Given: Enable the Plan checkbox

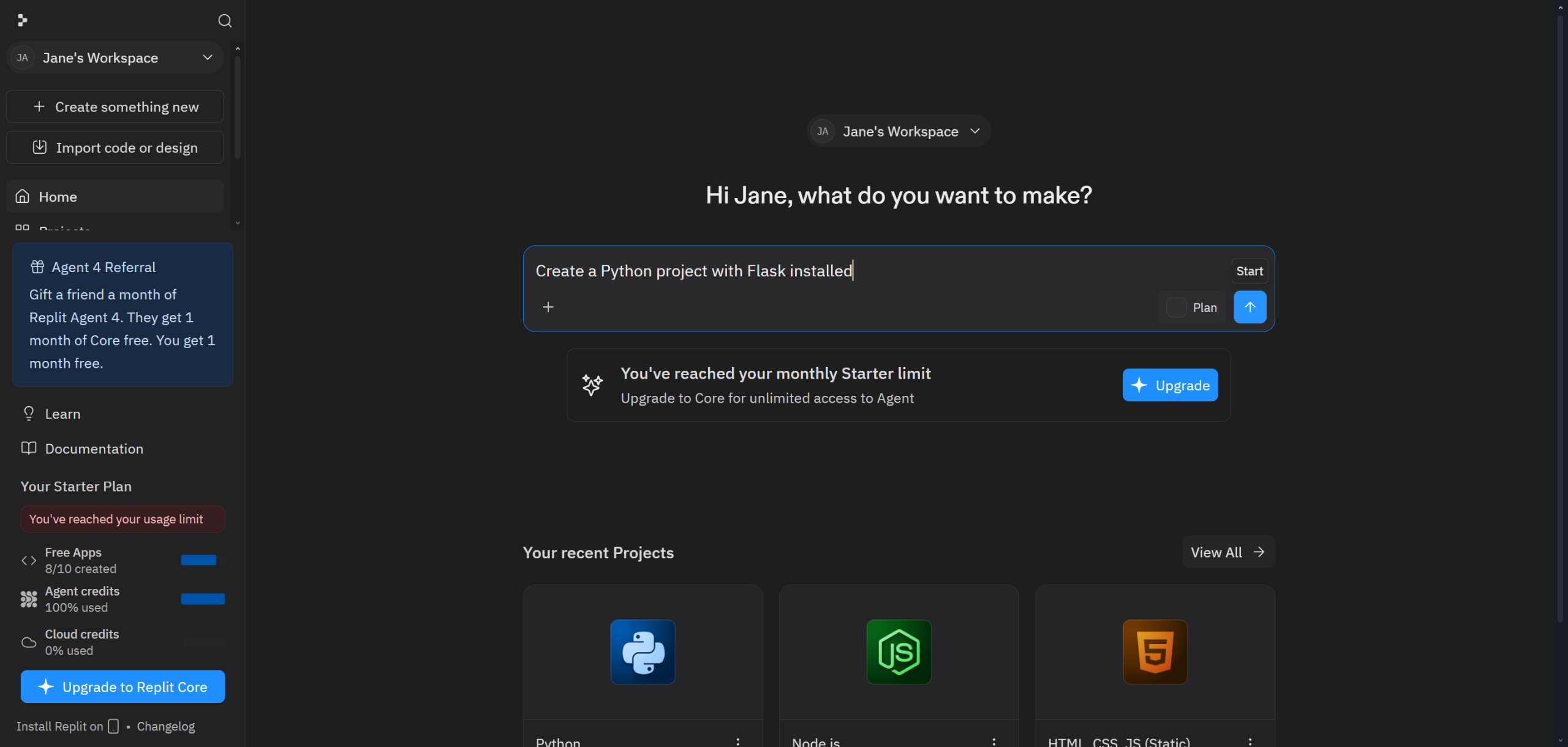Looking at the screenshot, I should point(1176,308).
